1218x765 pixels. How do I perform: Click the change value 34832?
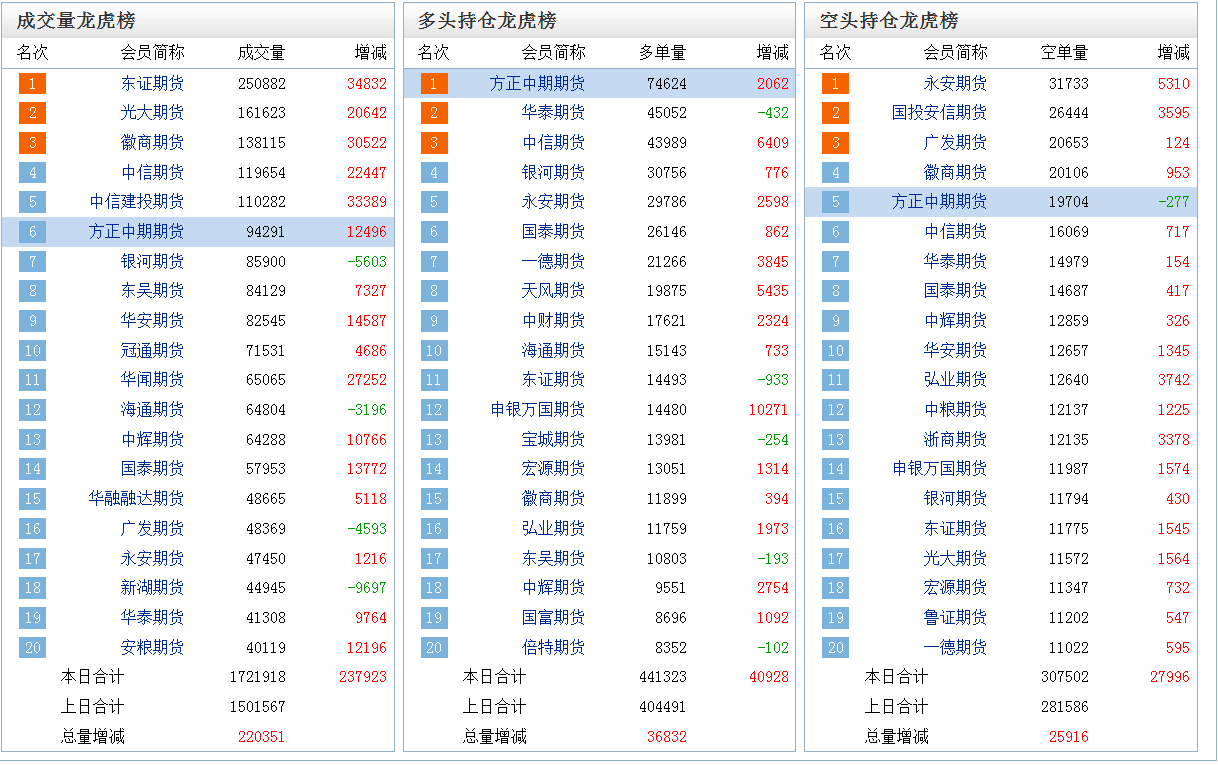[367, 84]
